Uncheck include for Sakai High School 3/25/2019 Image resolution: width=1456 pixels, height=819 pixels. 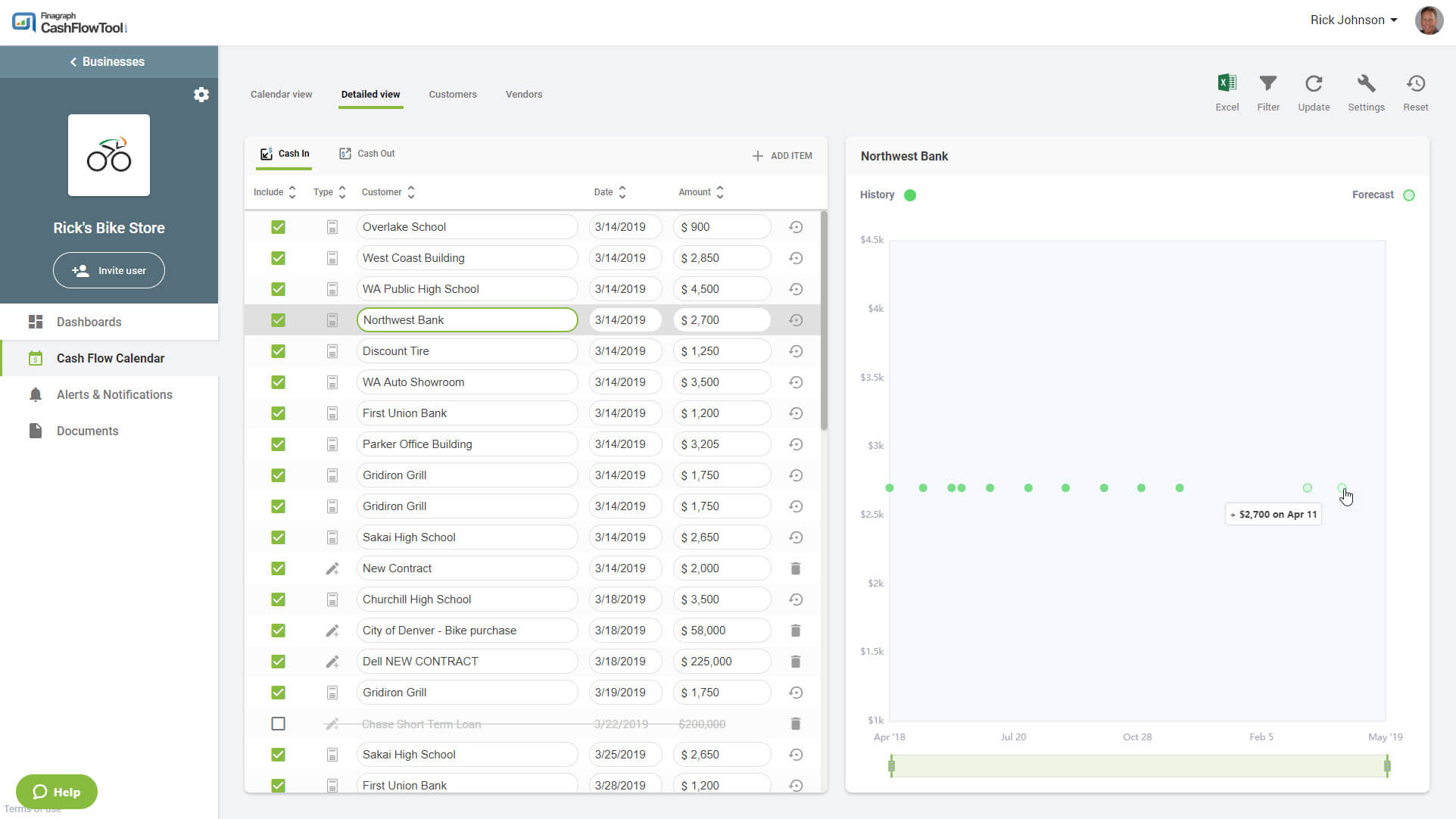pos(279,755)
